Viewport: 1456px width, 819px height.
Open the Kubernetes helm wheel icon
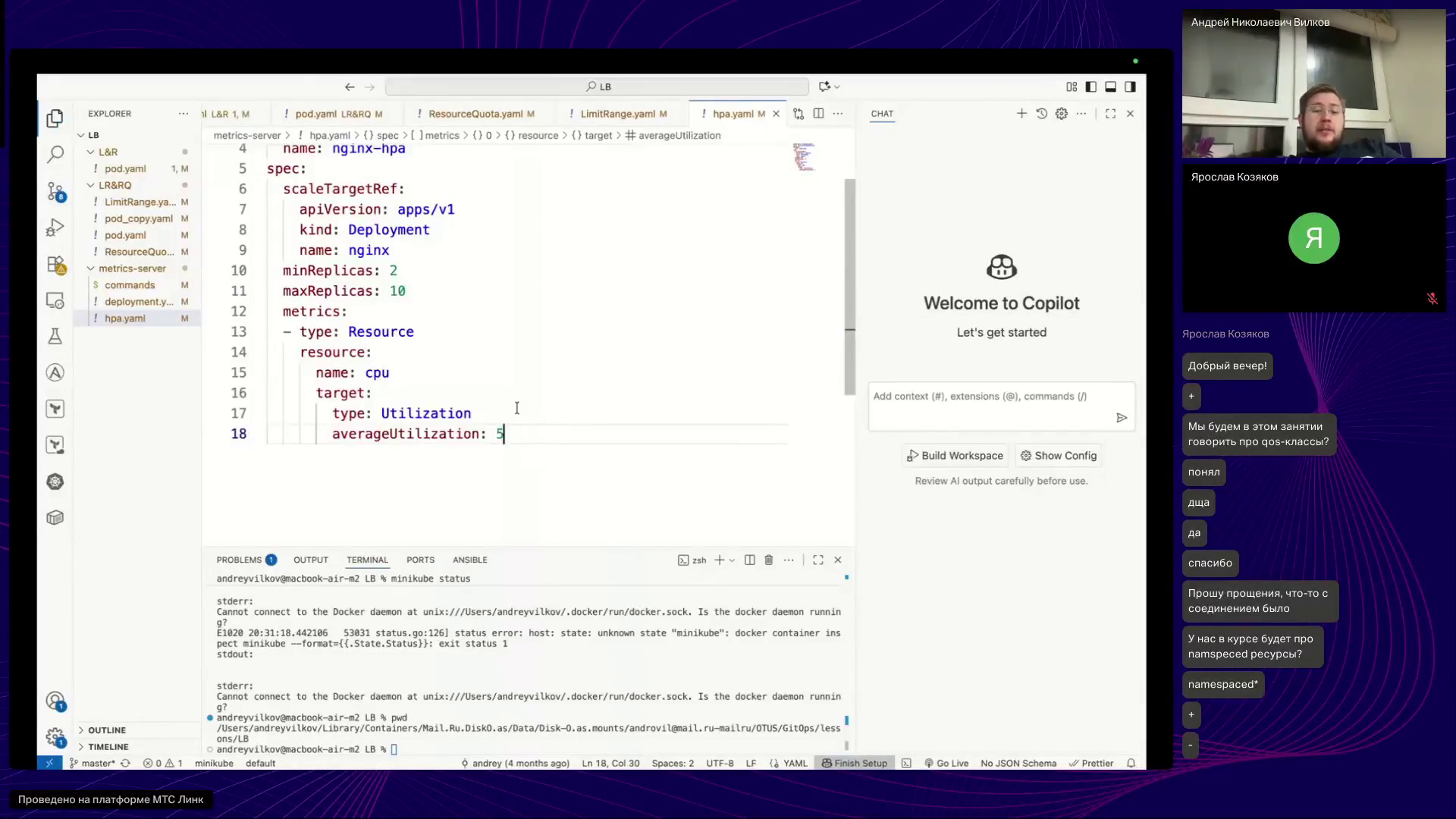pos(55,482)
